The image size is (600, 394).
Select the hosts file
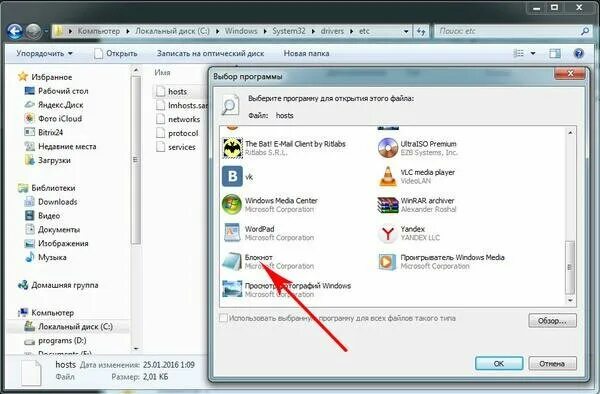coord(178,91)
